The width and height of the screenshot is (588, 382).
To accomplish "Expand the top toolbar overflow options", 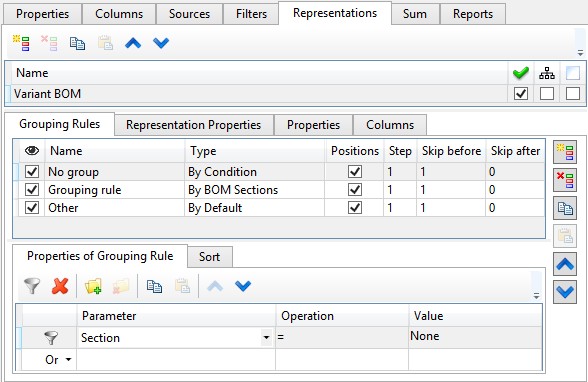I will click(580, 53).
